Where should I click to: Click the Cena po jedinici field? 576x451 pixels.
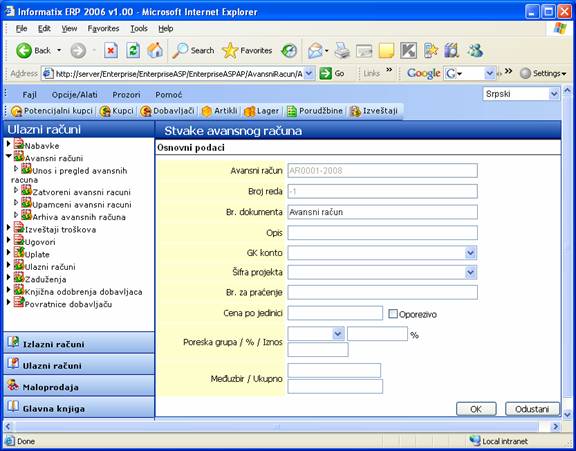(335, 313)
